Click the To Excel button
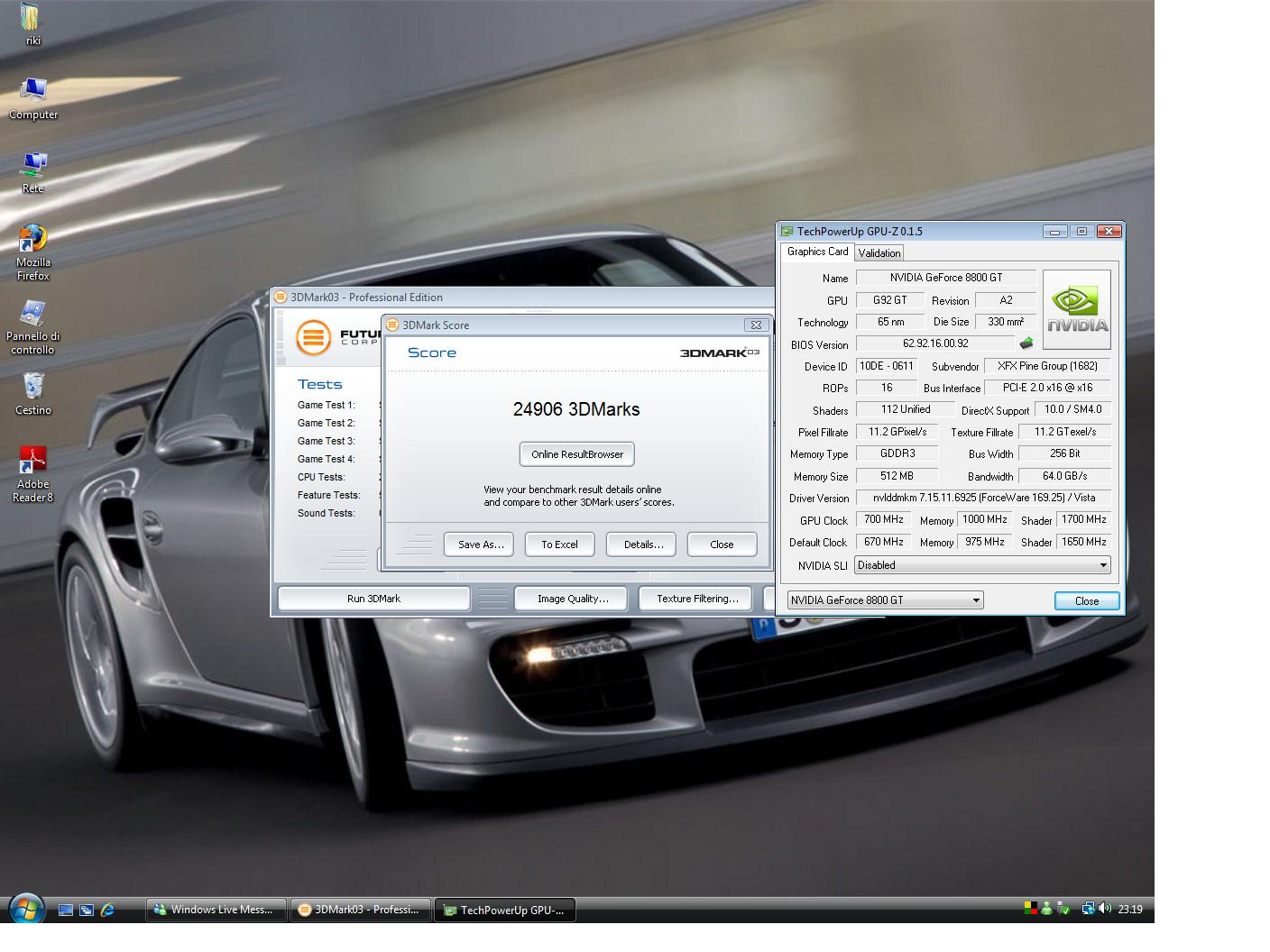Image resolution: width=1270 pixels, height=952 pixels. (x=559, y=545)
